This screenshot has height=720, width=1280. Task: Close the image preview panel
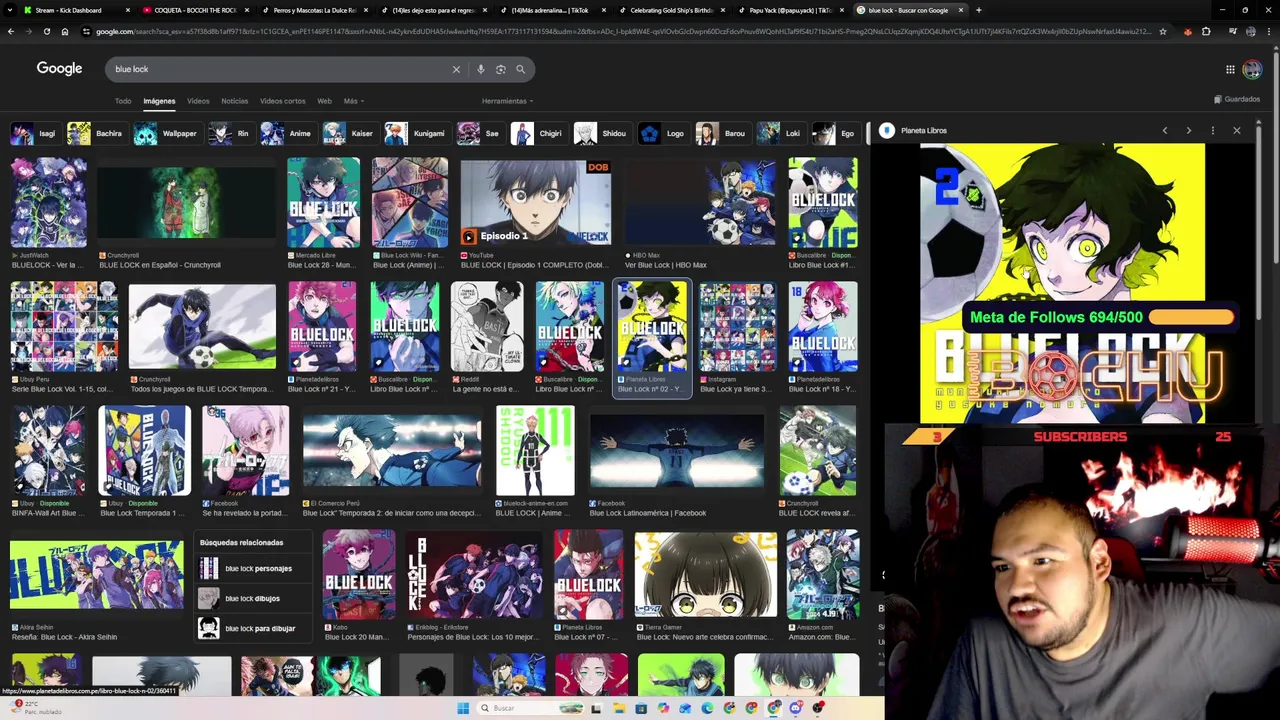click(1236, 131)
